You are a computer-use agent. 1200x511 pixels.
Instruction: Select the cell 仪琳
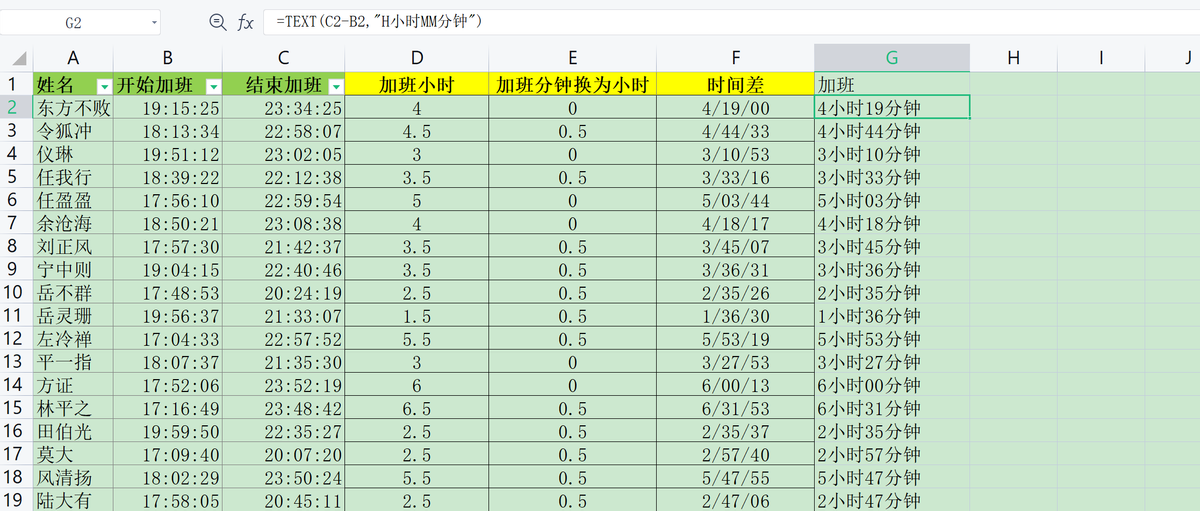[x=73, y=153]
